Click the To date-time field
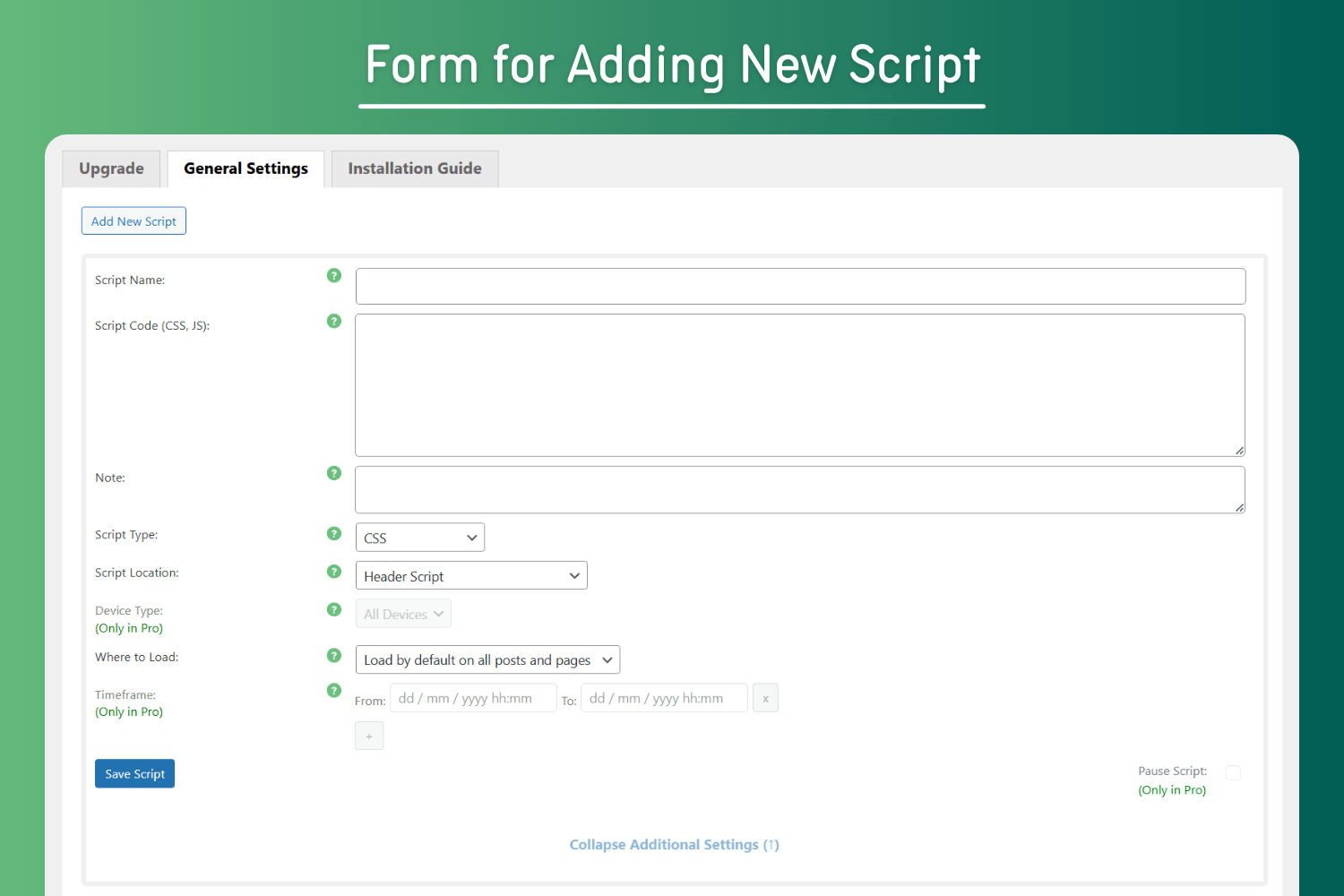Screen dimensions: 1344x896 (664, 698)
